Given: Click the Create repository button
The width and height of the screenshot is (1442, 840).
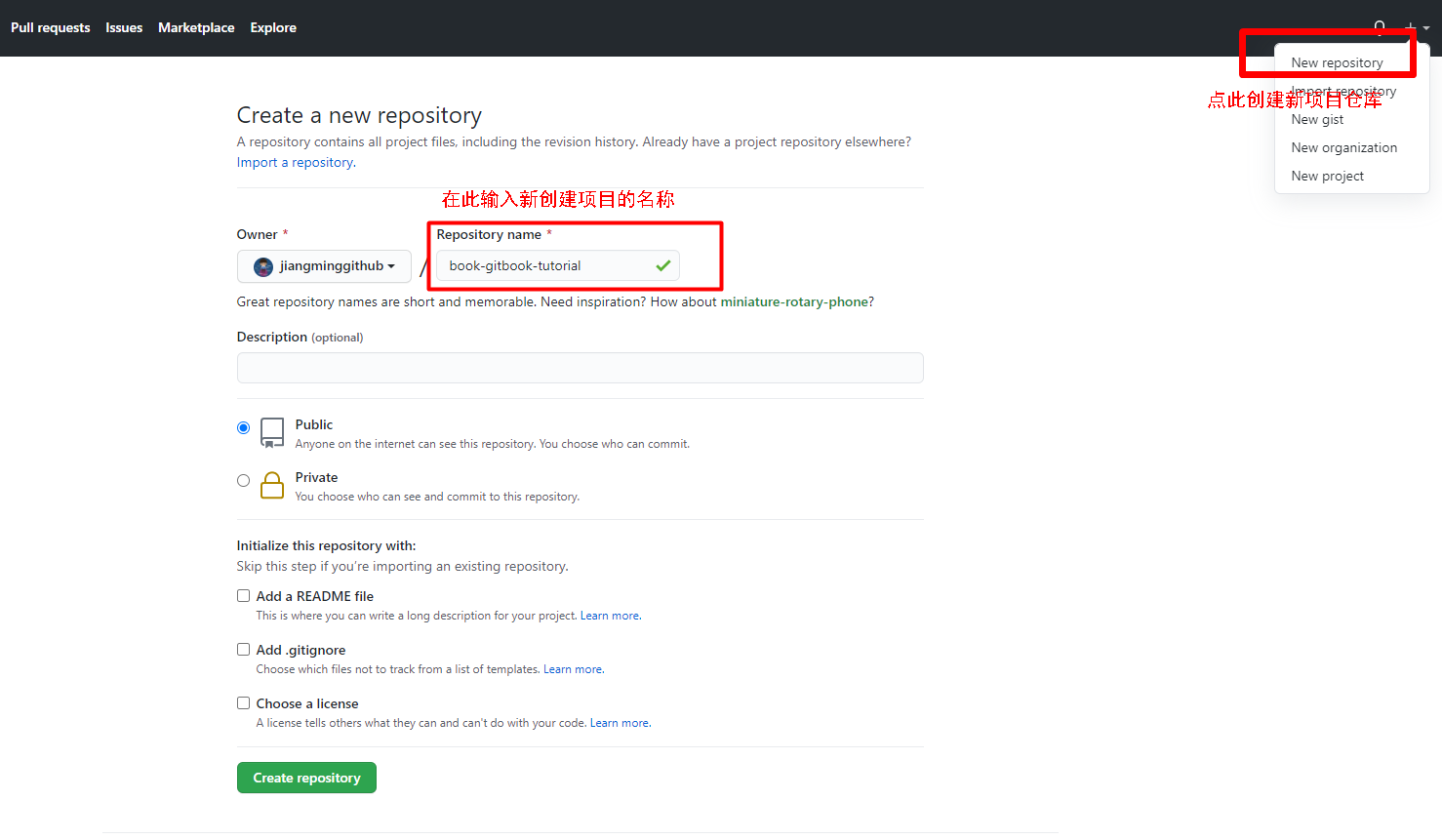Looking at the screenshot, I should pyautogui.click(x=306, y=778).
